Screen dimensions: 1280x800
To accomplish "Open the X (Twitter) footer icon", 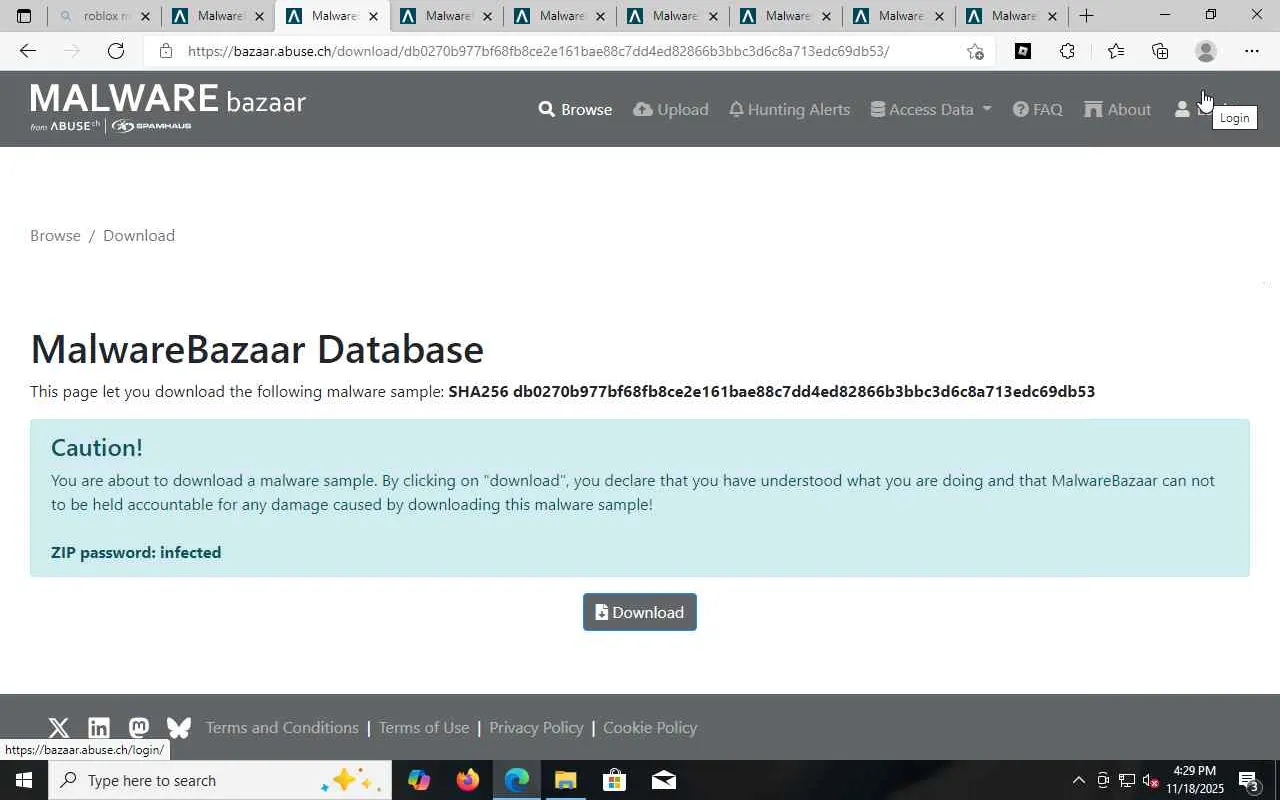I will pyautogui.click(x=59, y=728).
